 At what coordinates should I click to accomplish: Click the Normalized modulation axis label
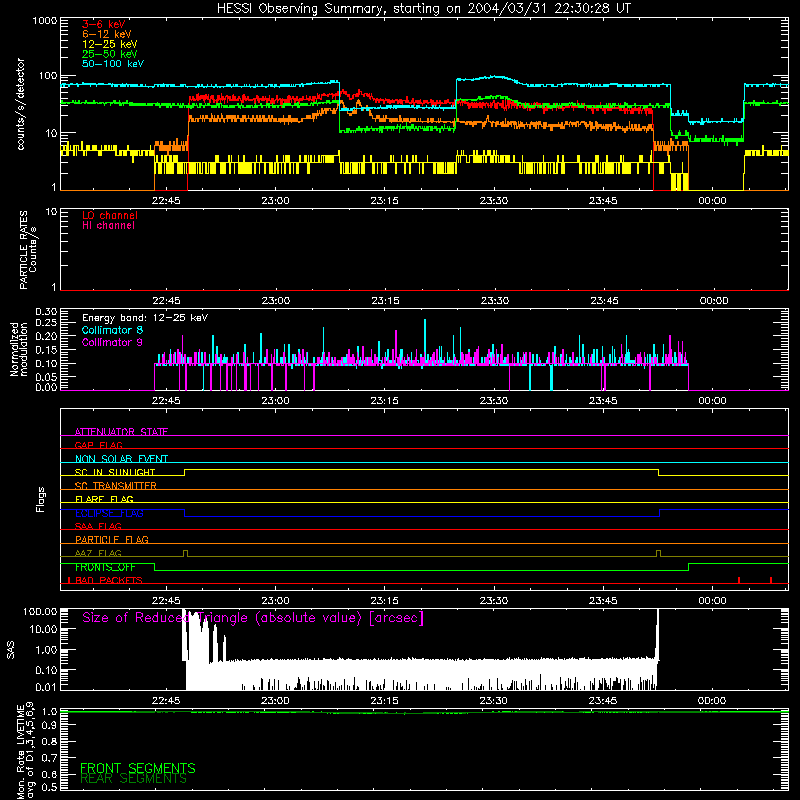[x=19, y=349]
